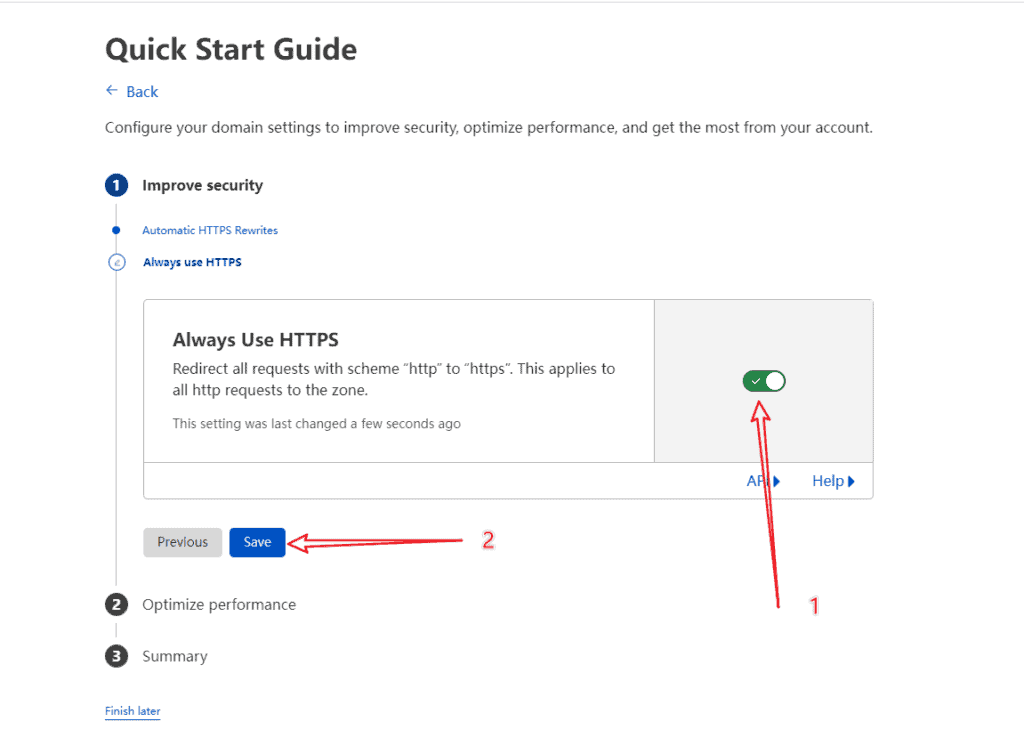
Task: Click the Always Use HTTPS card heading
Action: 255,339
